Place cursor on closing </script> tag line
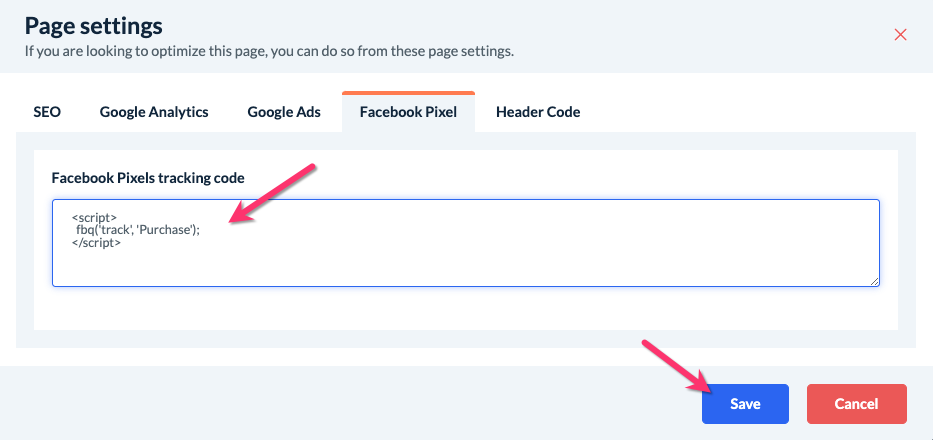Image resolution: width=933 pixels, height=440 pixels. pos(96,242)
